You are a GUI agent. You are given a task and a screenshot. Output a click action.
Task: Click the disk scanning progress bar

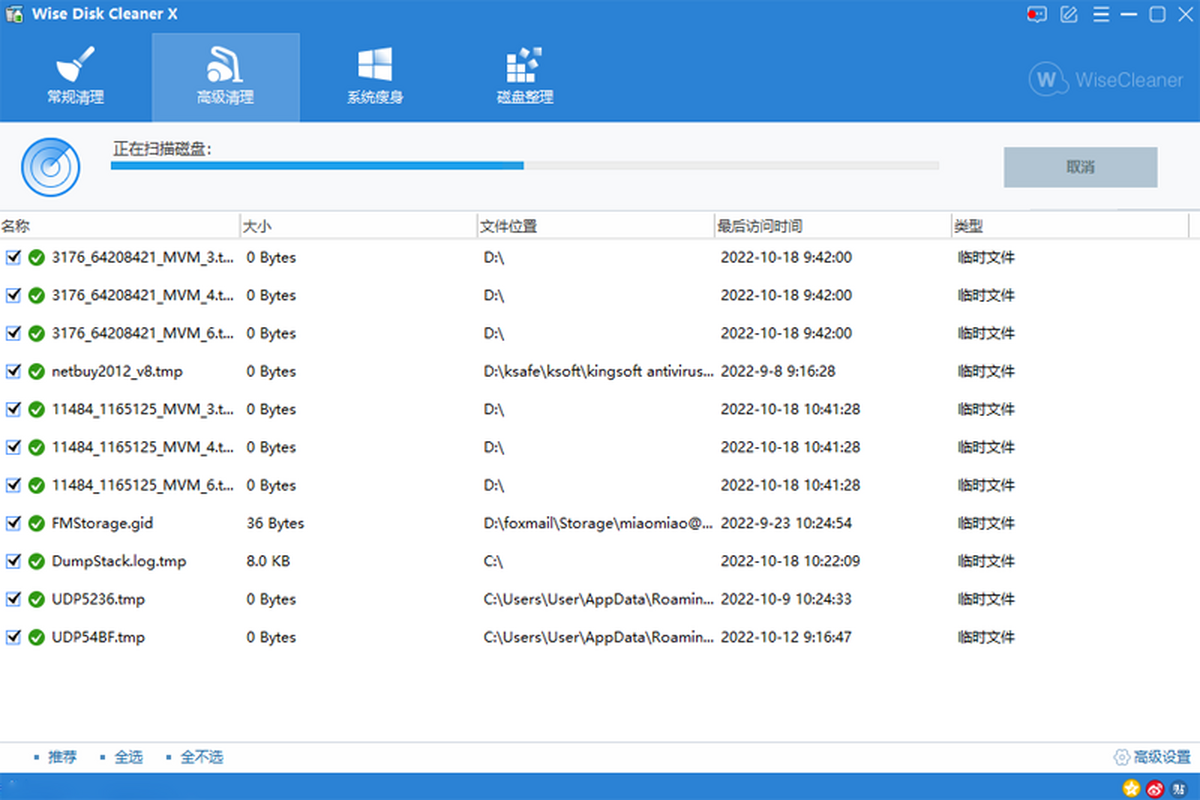(525, 166)
